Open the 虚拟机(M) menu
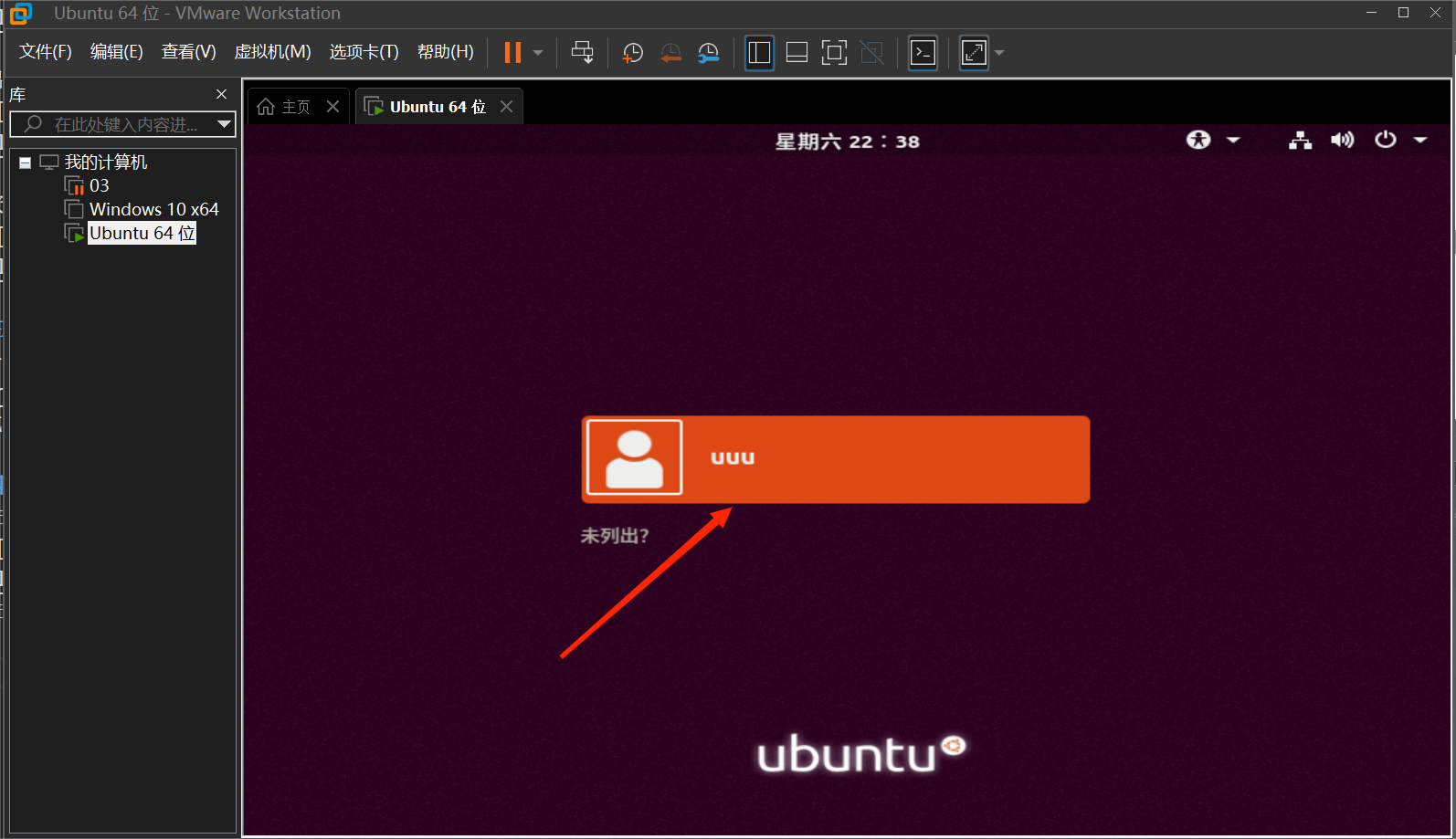Viewport: 1456px width, 839px height. click(272, 52)
